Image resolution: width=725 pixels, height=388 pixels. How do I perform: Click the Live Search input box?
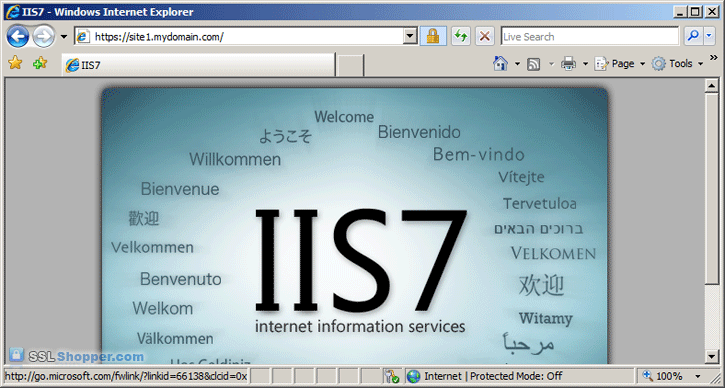[x=590, y=37]
